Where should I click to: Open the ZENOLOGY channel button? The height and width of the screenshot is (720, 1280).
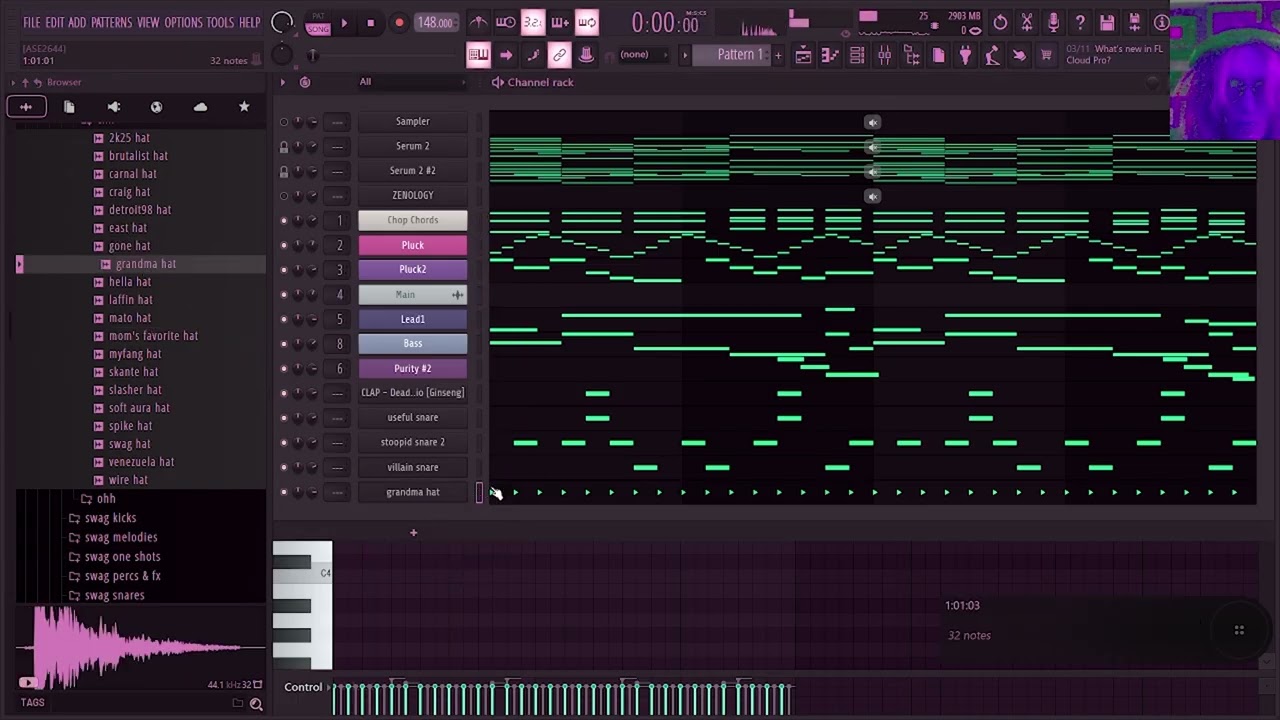coord(412,195)
